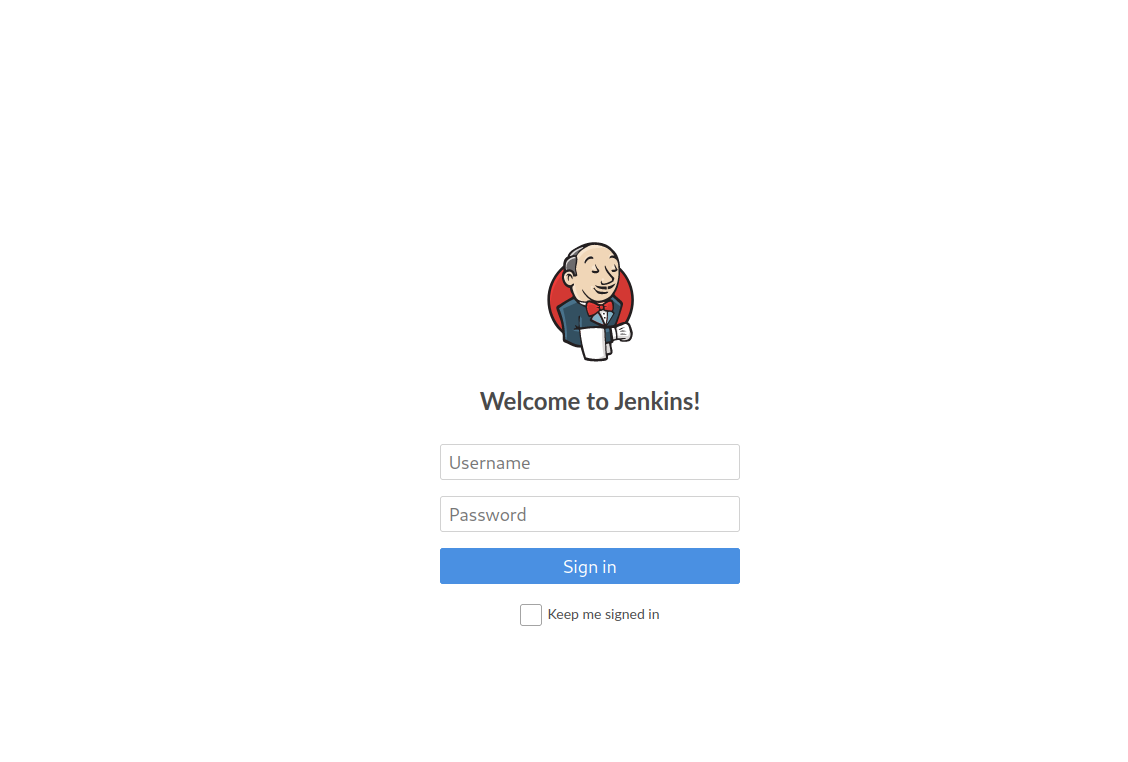This screenshot has height=762, width=1128.
Task: Click the 'Sign in' text on the button
Action: pyautogui.click(x=590, y=567)
